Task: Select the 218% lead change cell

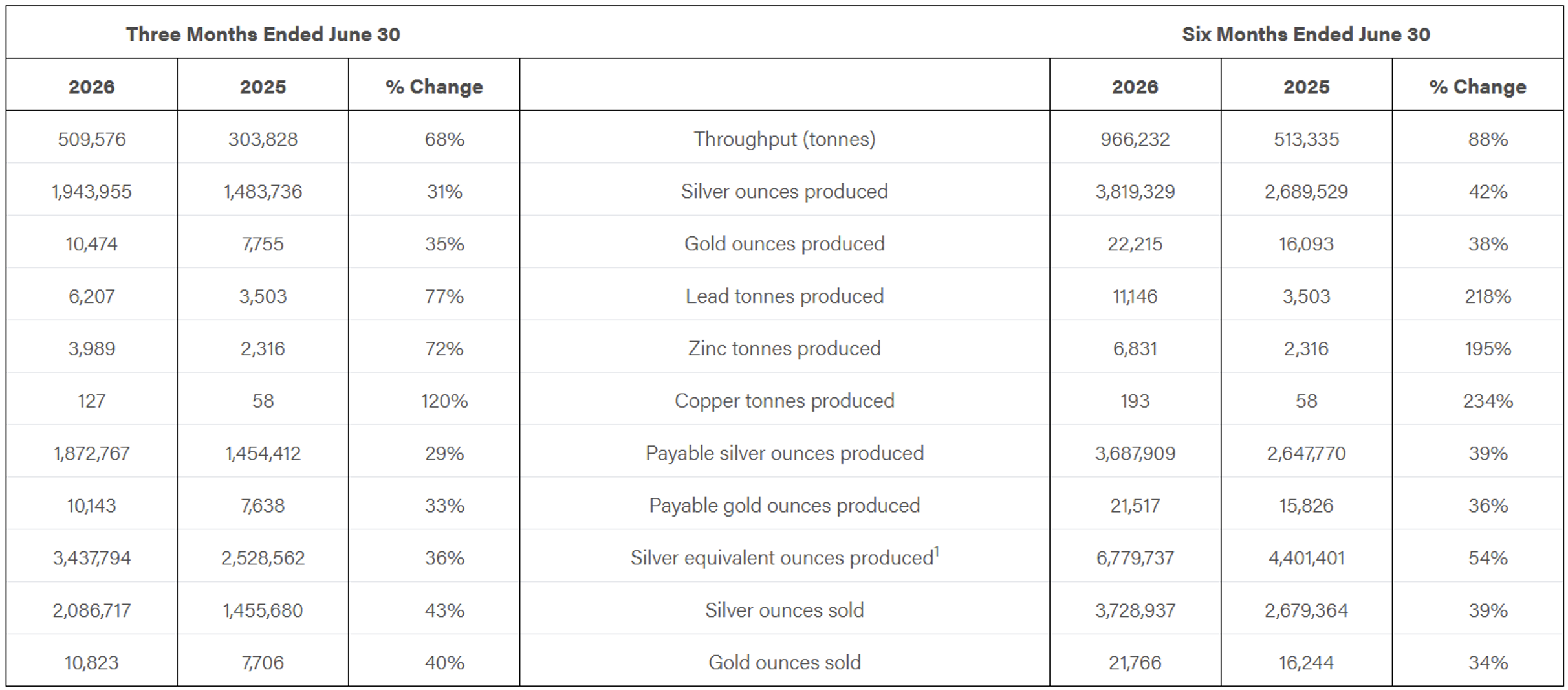Action: pos(1488,296)
